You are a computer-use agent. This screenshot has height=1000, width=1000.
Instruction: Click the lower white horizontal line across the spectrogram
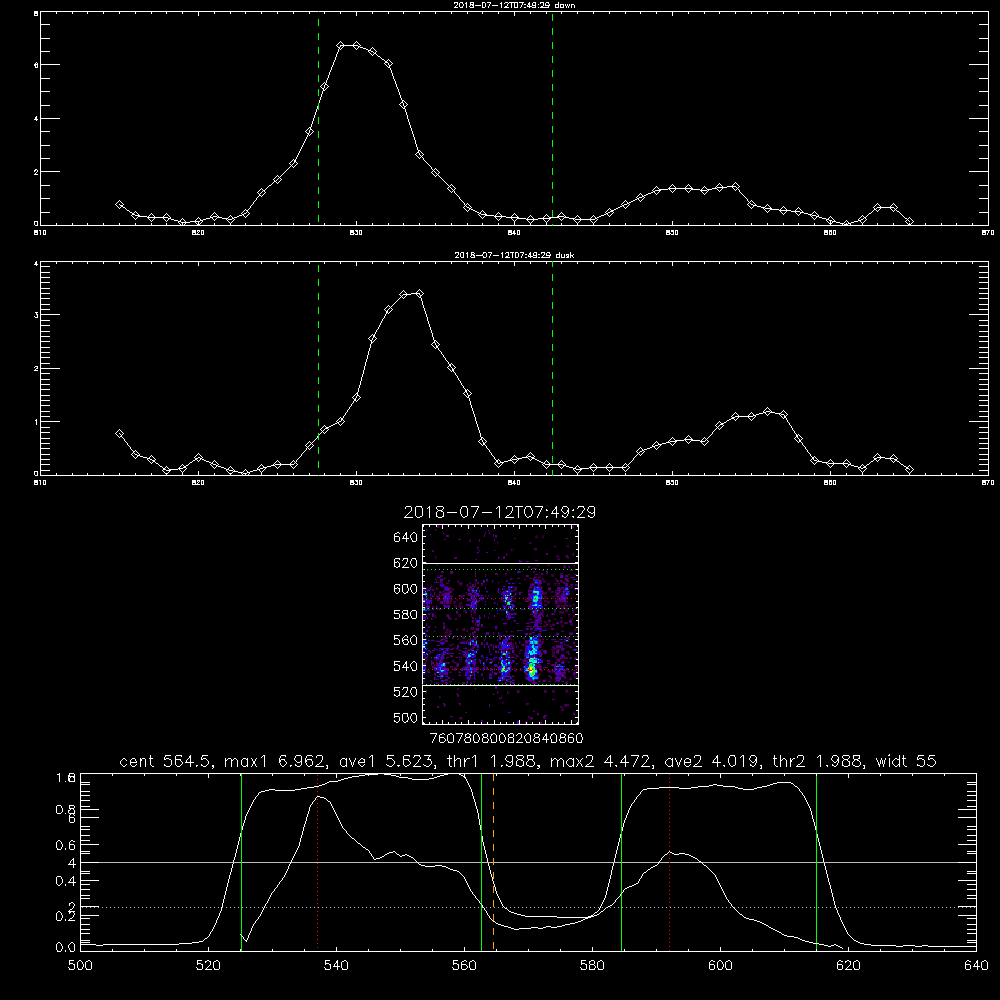[x=501, y=685]
